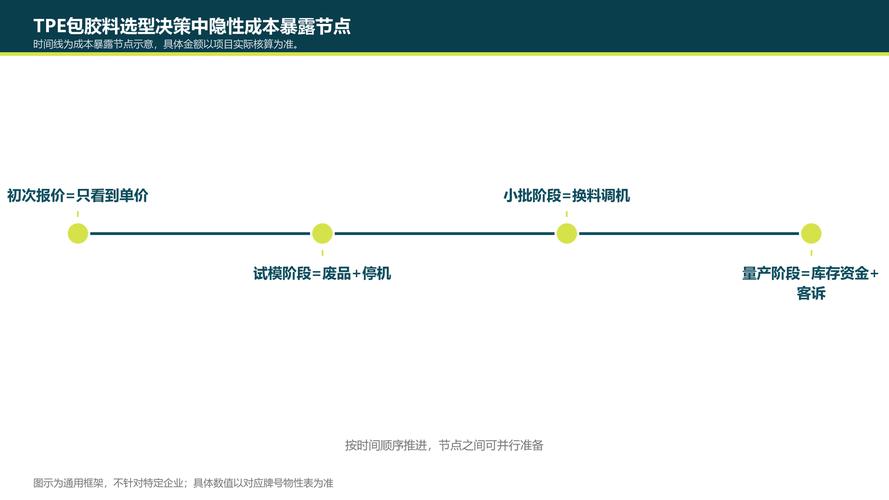Click the timeline node below 小批阶段
Screen dimensions: 889x500
pos(566,234)
